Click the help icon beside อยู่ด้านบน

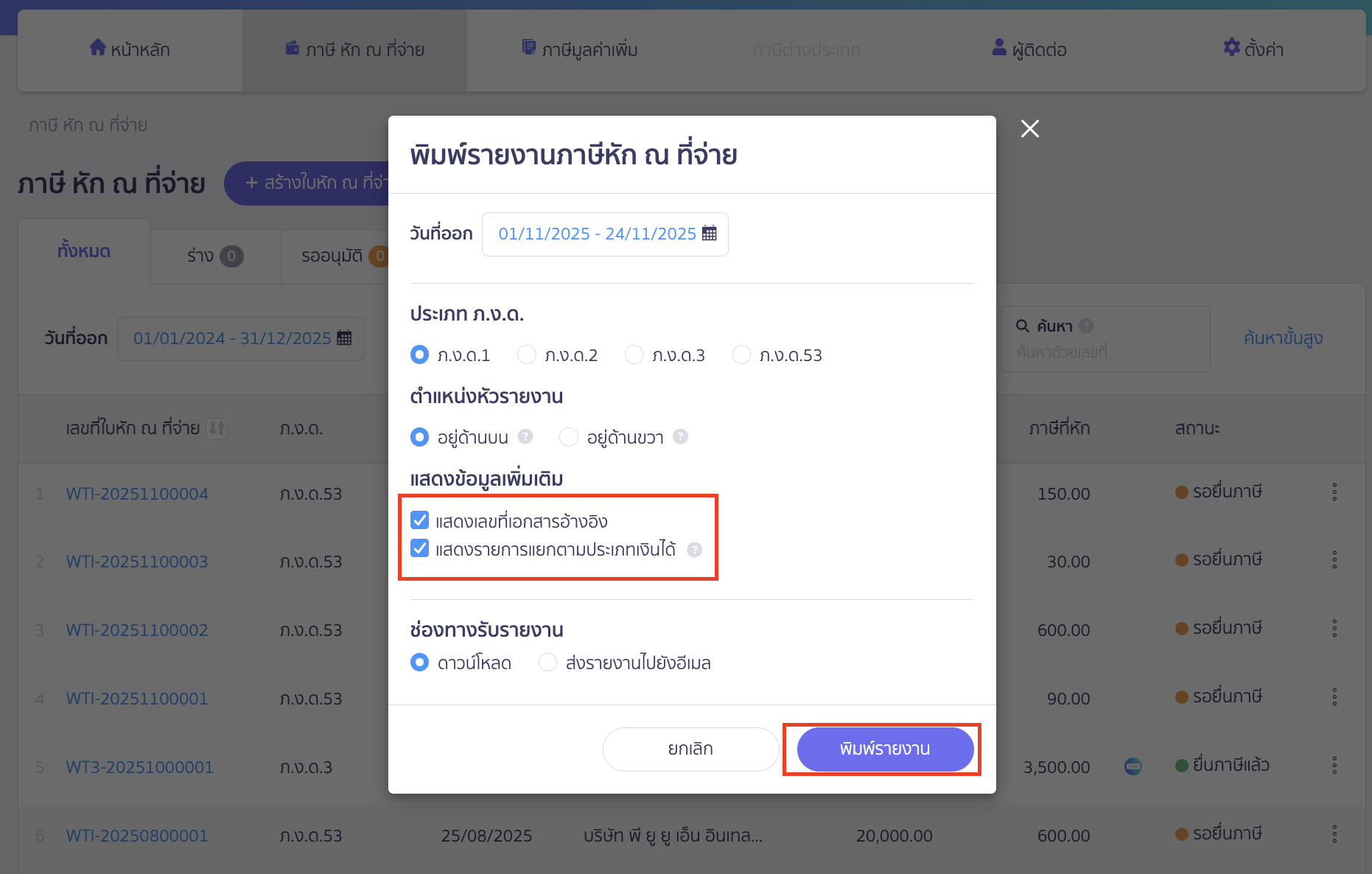coord(525,436)
